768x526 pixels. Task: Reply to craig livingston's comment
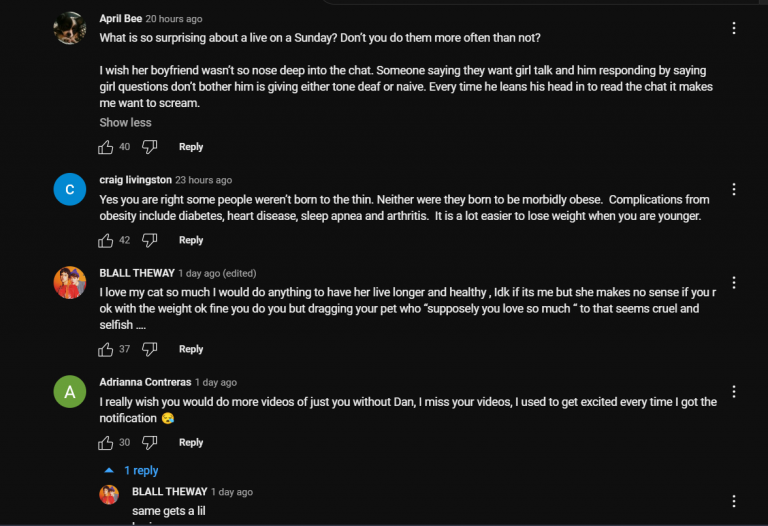[191, 240]
